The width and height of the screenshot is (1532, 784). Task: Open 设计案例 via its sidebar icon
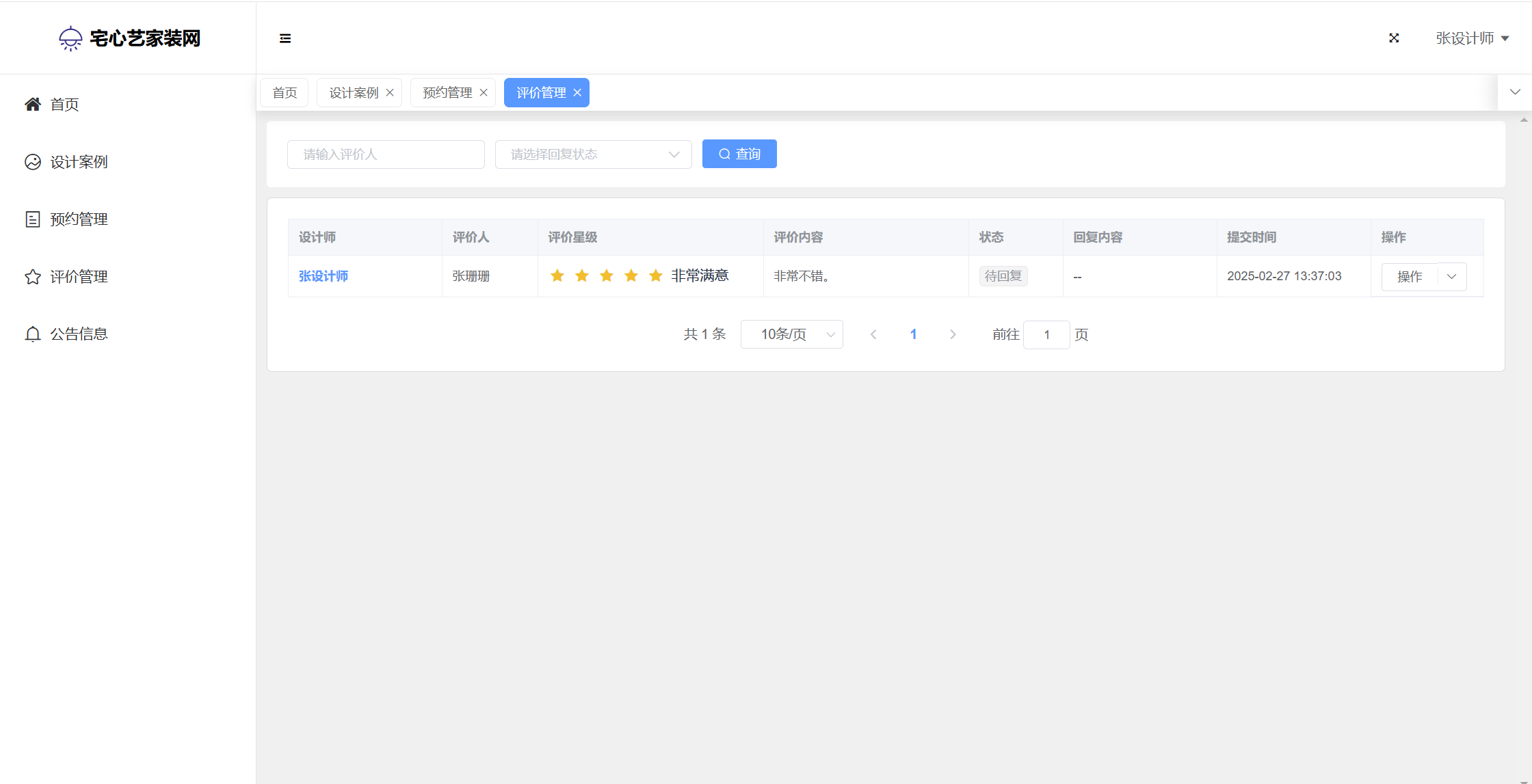pos(33,162)
